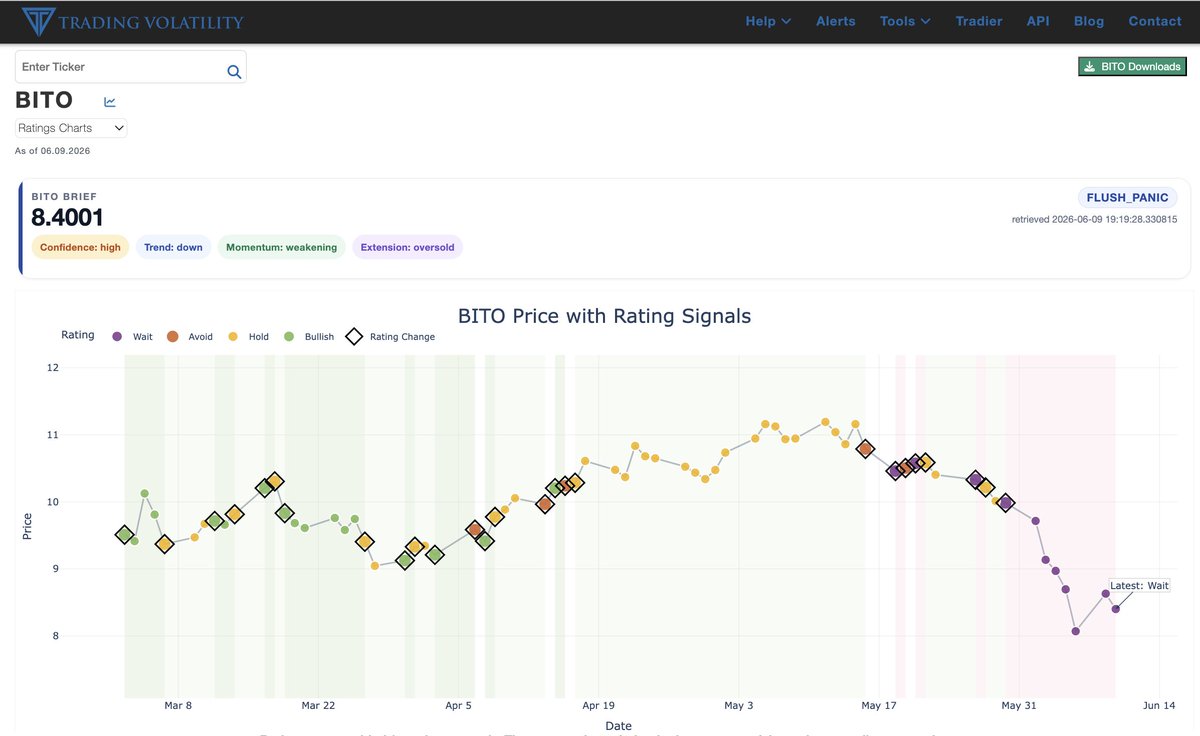Click the download icon in BITO Downloads

[x=1090, y=67]
